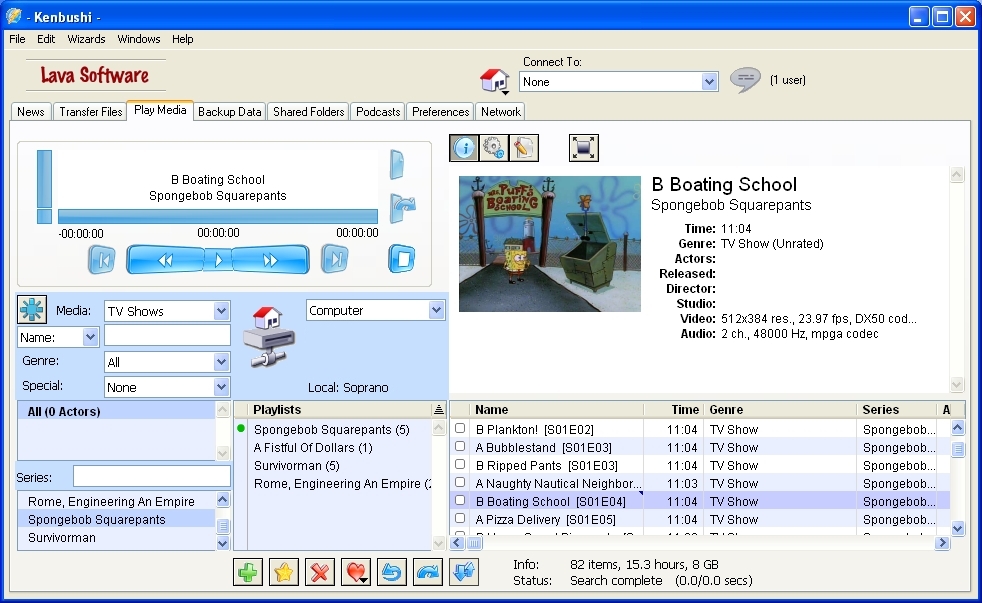
Task: Switch to the News tab
Action: (x=31, y=111)
